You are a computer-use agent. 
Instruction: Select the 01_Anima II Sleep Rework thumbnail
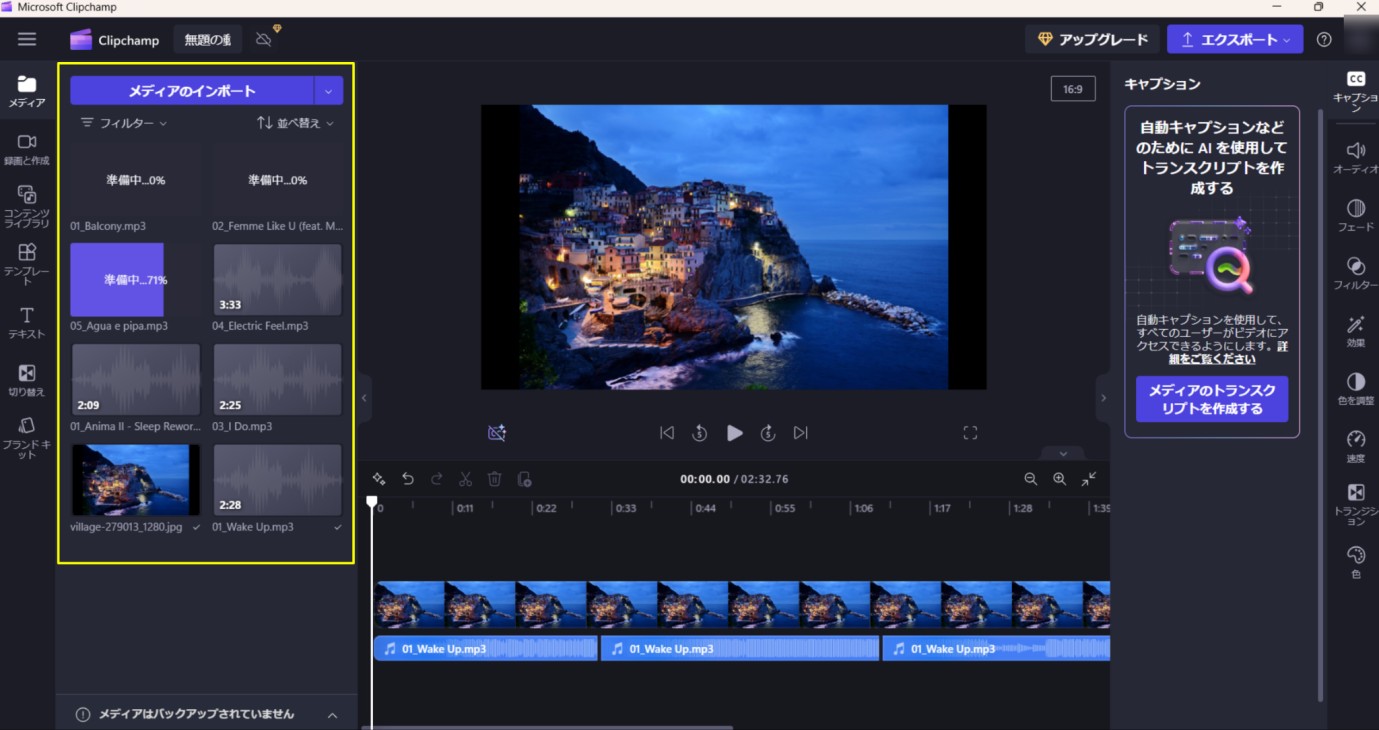136,380
